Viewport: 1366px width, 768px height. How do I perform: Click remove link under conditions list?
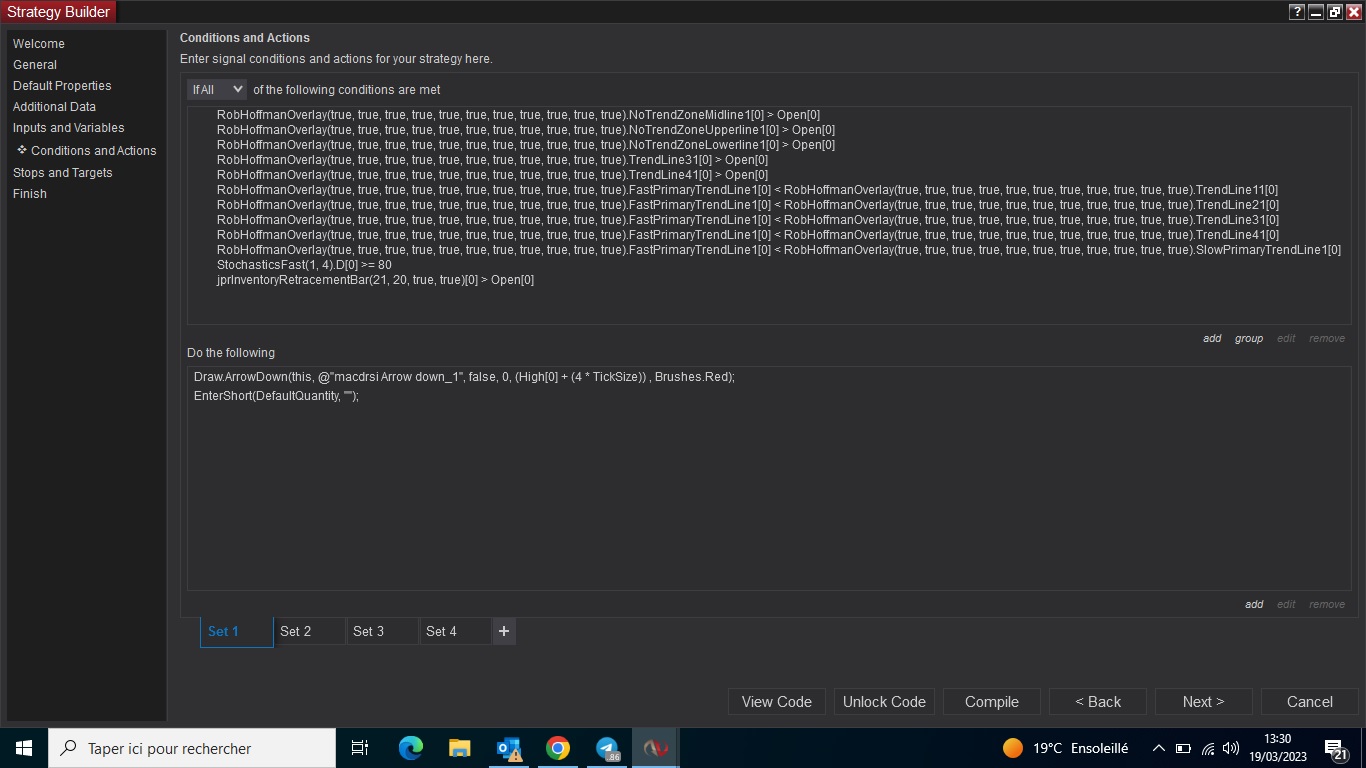[x=1327, y=339]
